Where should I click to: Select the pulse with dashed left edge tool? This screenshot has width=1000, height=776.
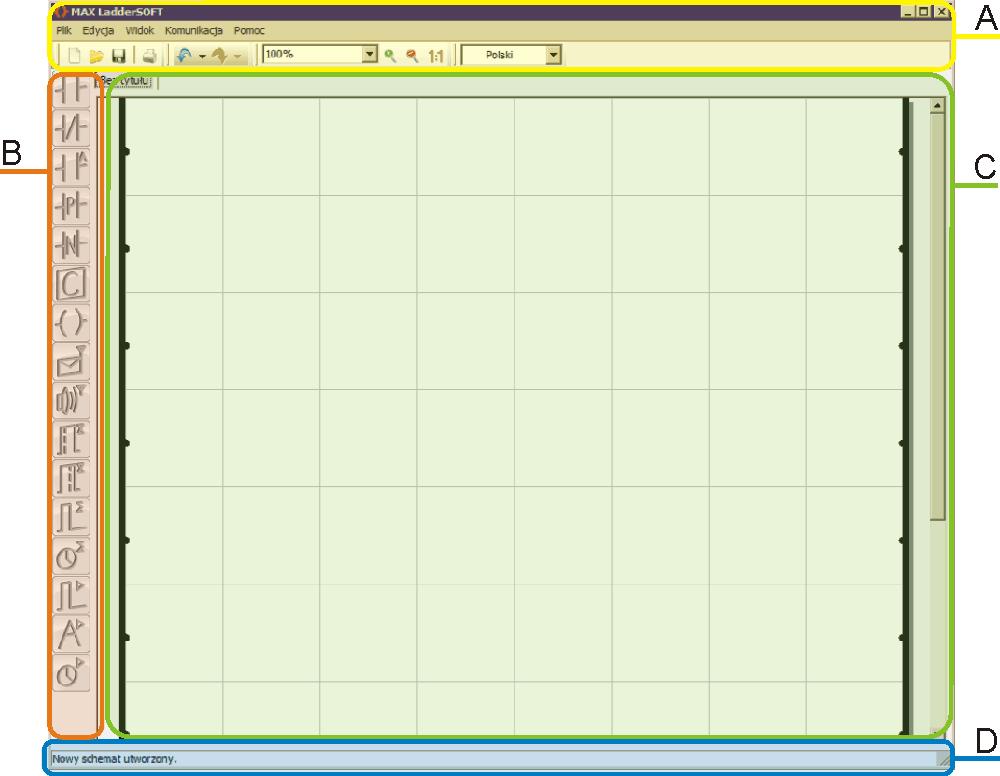point(71,439)
